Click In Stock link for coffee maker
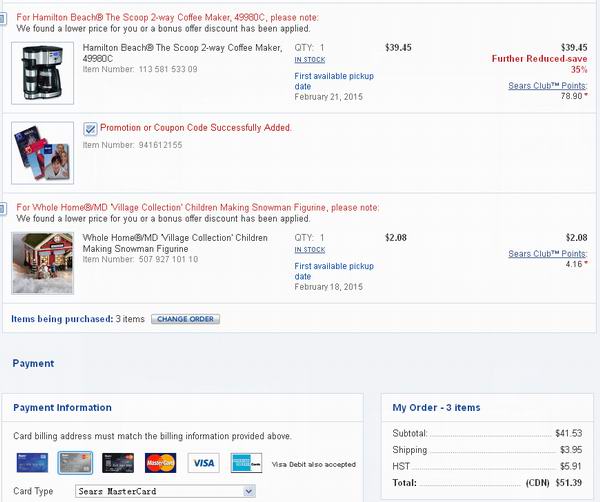This screenshot has height=502, width=600. (x=309, y=60)
